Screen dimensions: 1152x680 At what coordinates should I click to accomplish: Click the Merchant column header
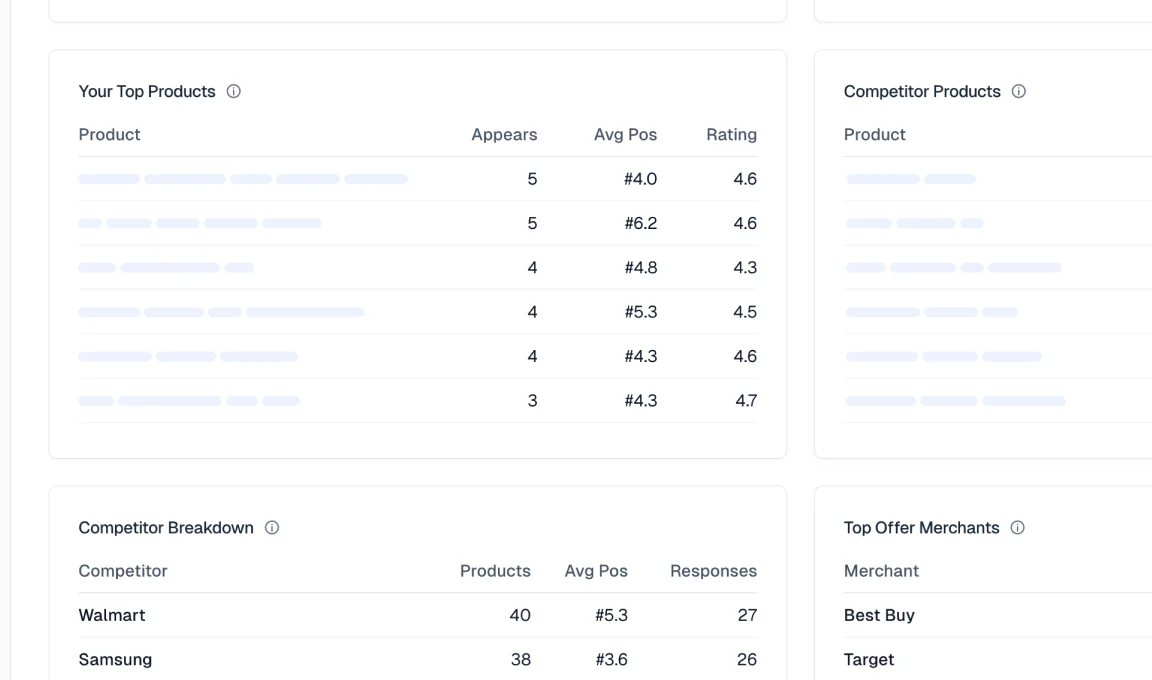(x=881, y=571)
